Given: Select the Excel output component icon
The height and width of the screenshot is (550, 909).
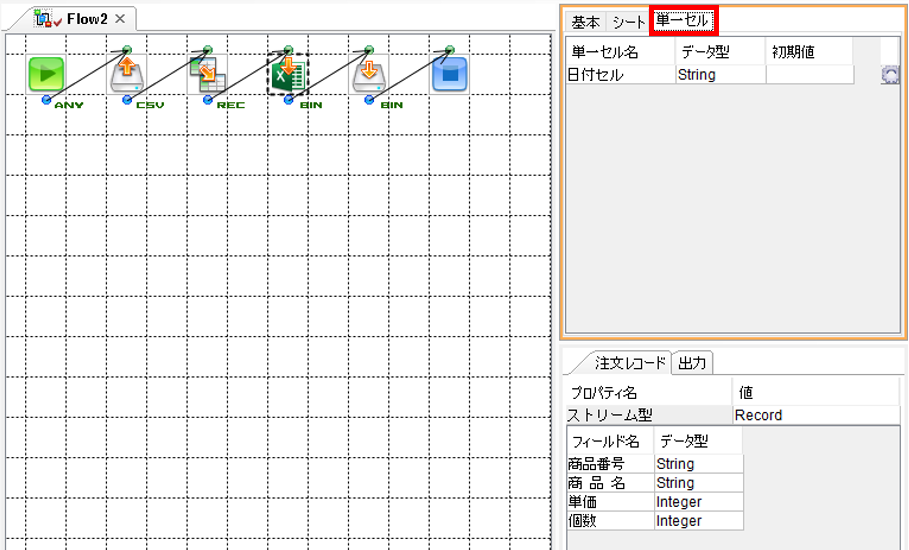Looking at the screenshot, I should click(x=288, y=74).
